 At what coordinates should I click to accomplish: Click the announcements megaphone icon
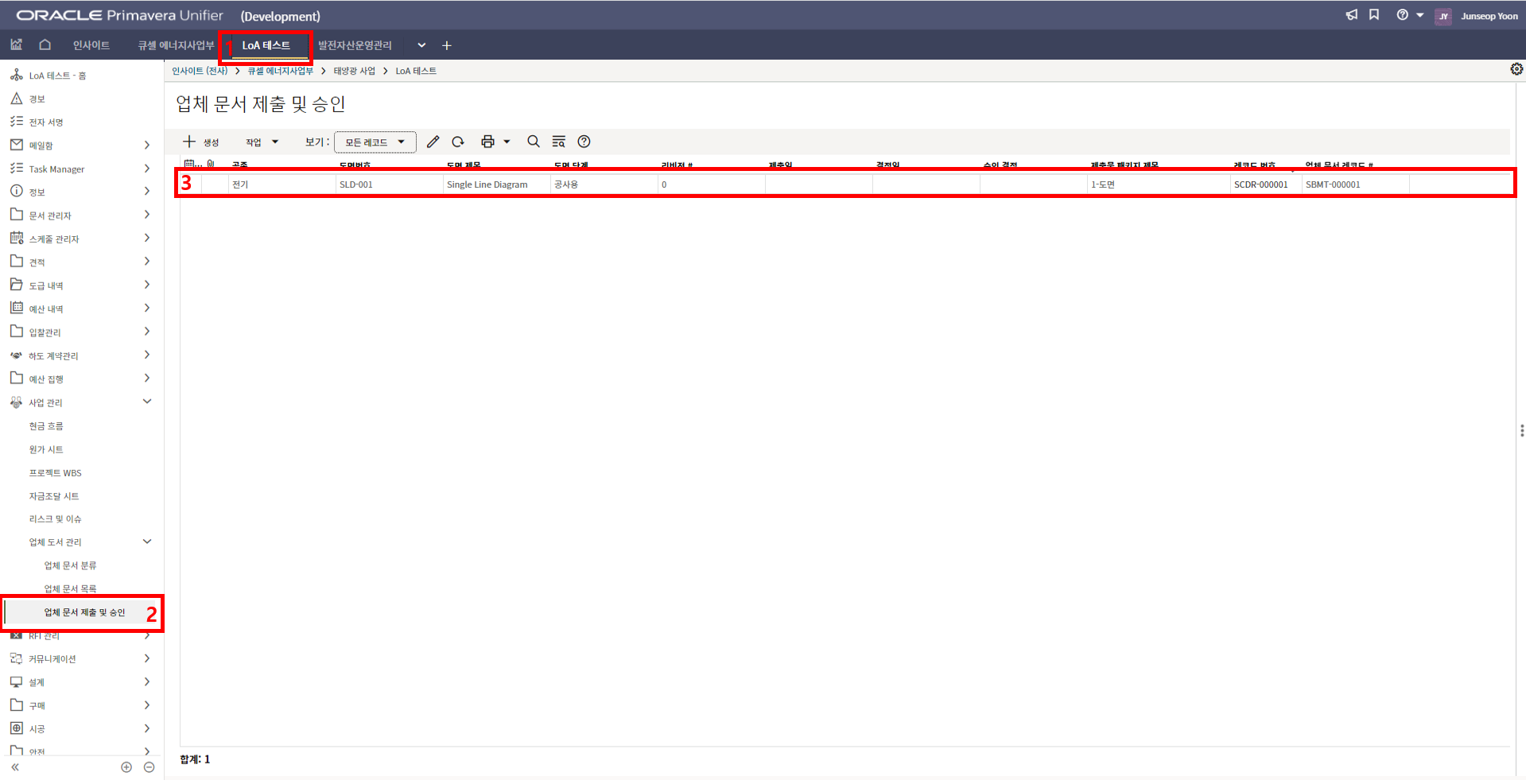click(x=1351, y=15)
